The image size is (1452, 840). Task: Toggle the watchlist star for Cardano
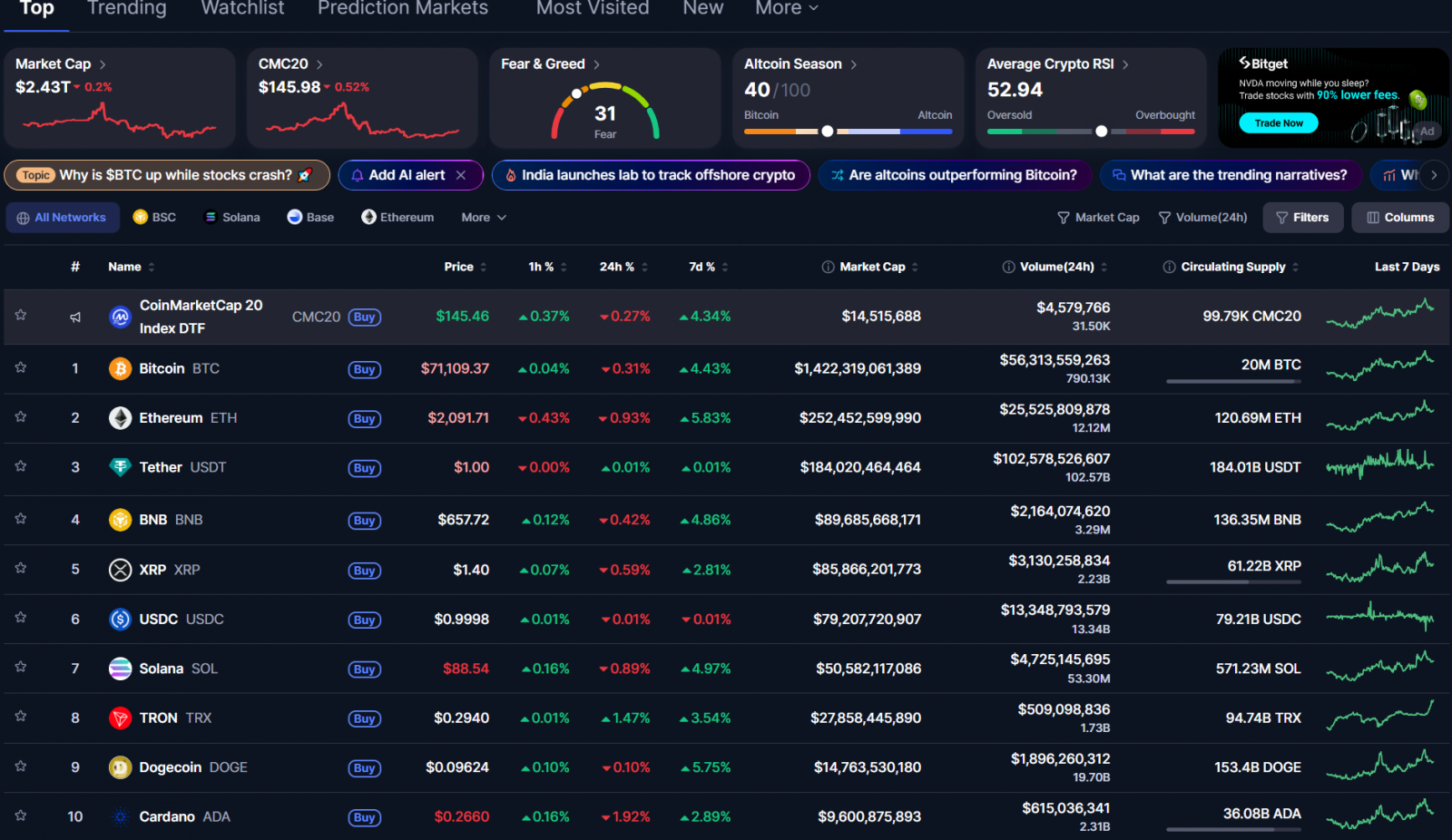(21, 816)
